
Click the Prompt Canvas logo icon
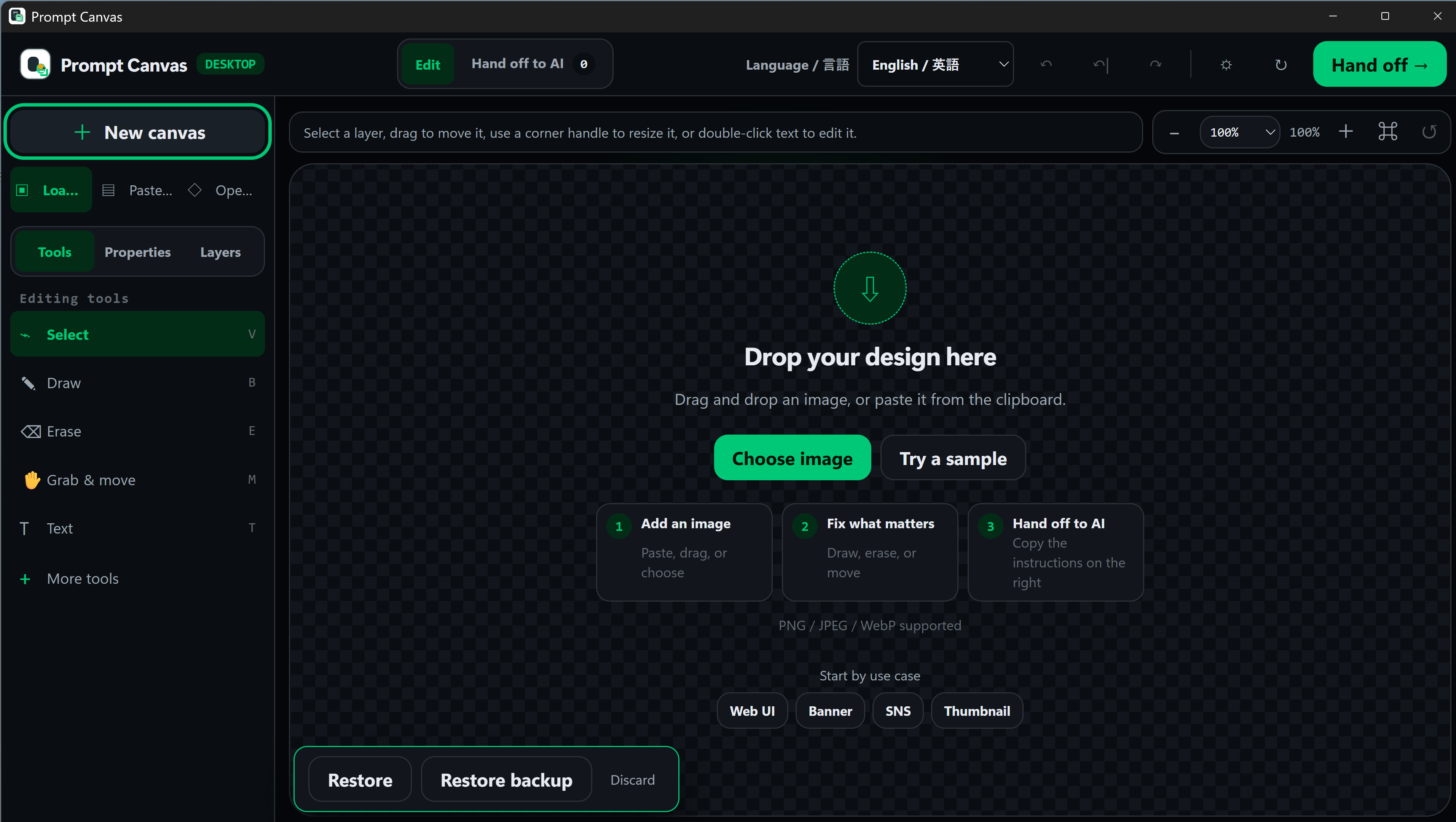35,64
